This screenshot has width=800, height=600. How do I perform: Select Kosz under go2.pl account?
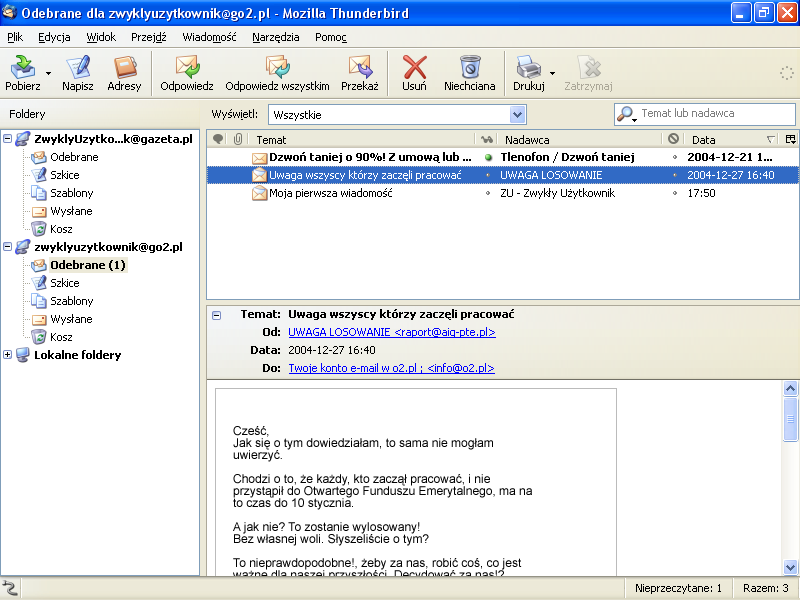(61, 337)
